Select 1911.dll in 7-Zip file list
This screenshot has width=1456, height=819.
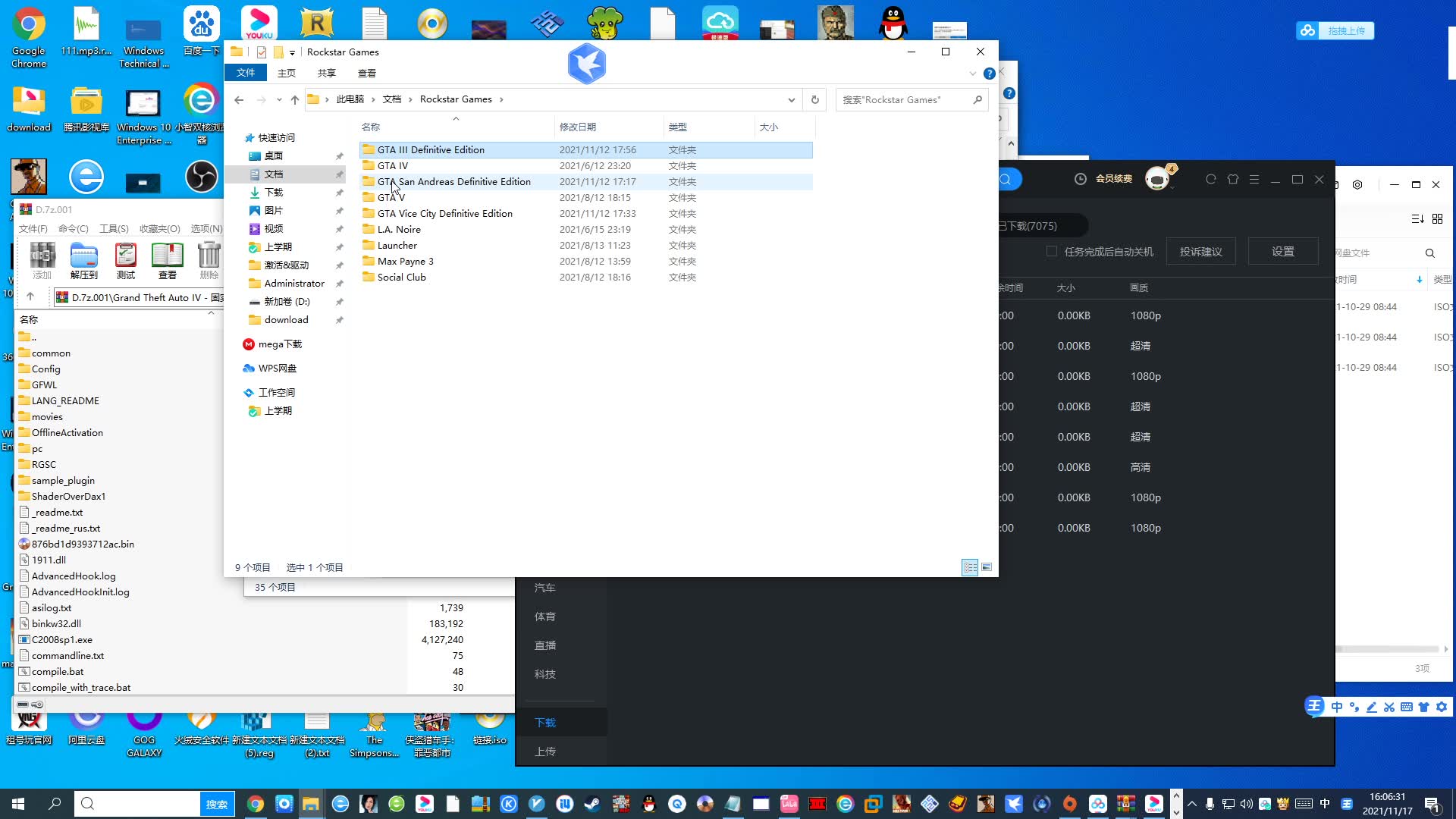pos(49,560)
